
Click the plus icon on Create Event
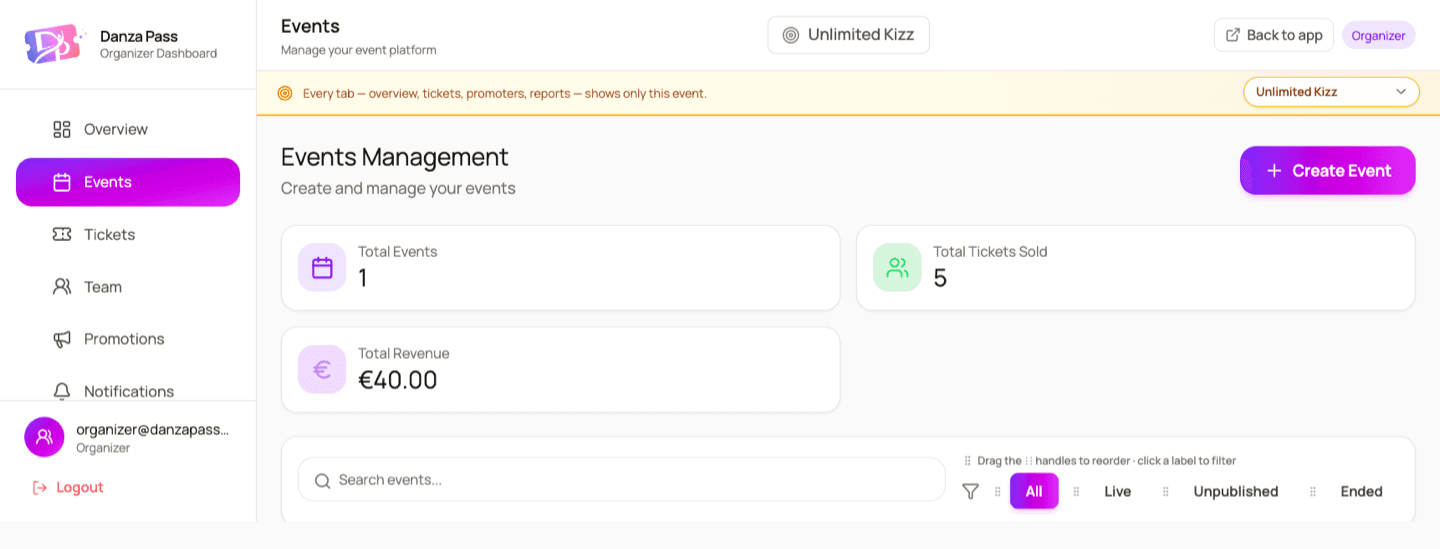pos(1274,171)
